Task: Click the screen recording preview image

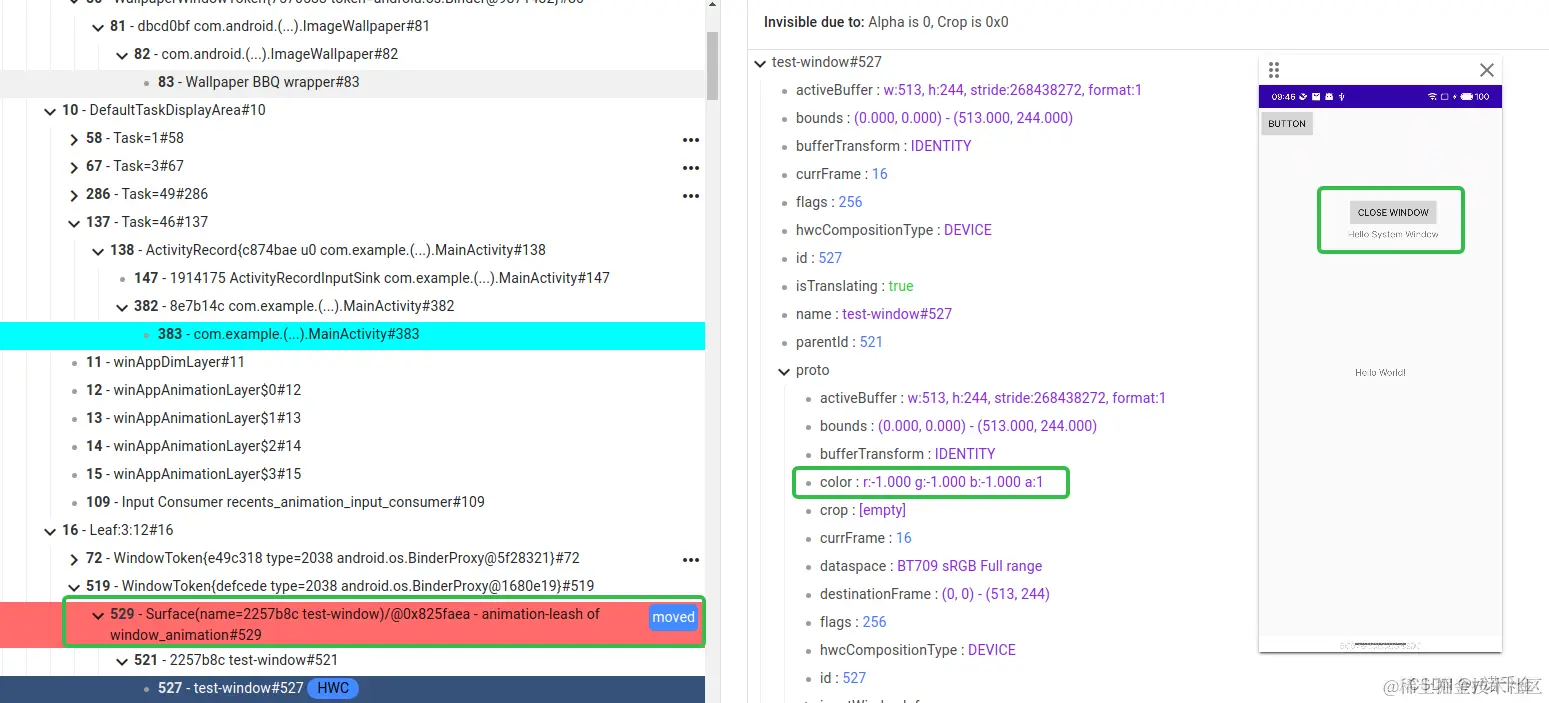Action: [1380, 368]
